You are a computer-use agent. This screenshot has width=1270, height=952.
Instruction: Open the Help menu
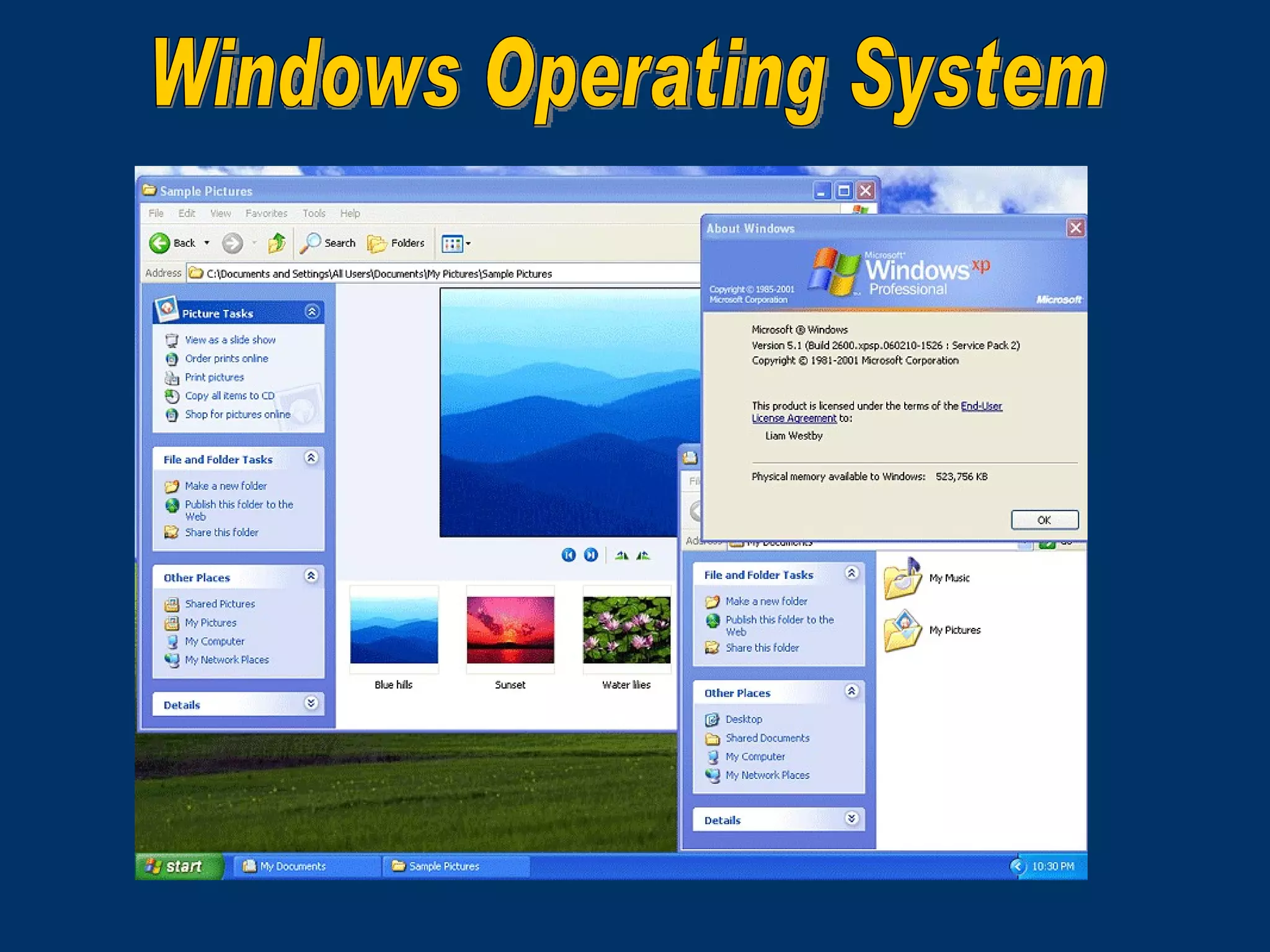(350, 213)
